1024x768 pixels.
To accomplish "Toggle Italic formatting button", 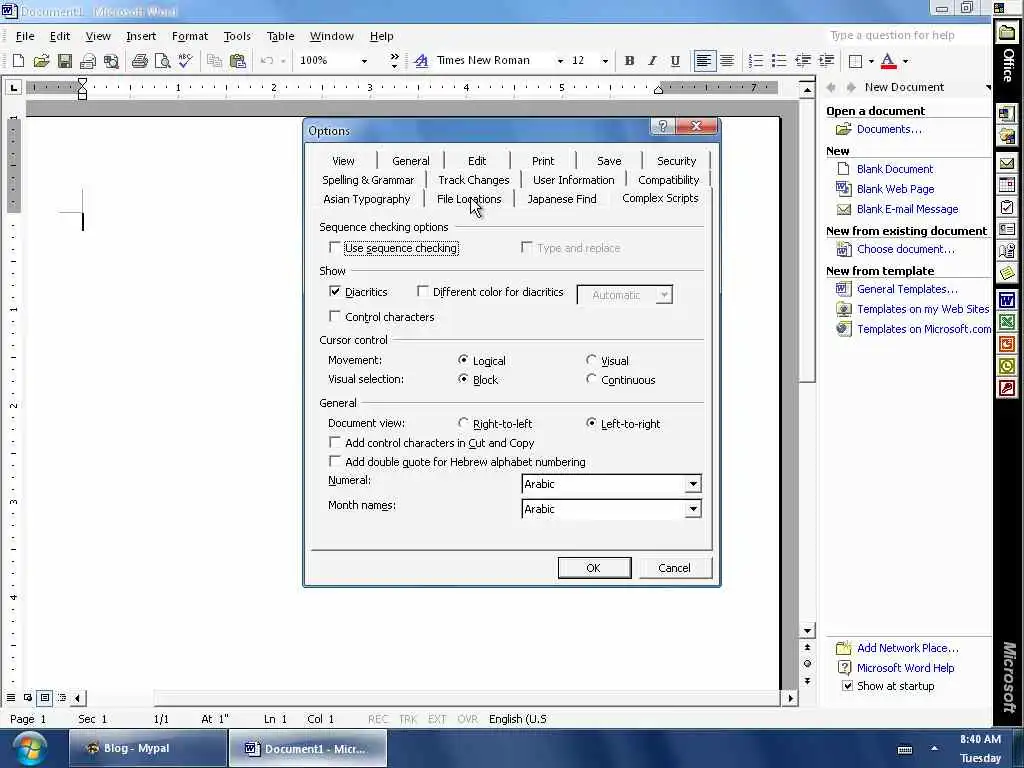I will [652, 61].
